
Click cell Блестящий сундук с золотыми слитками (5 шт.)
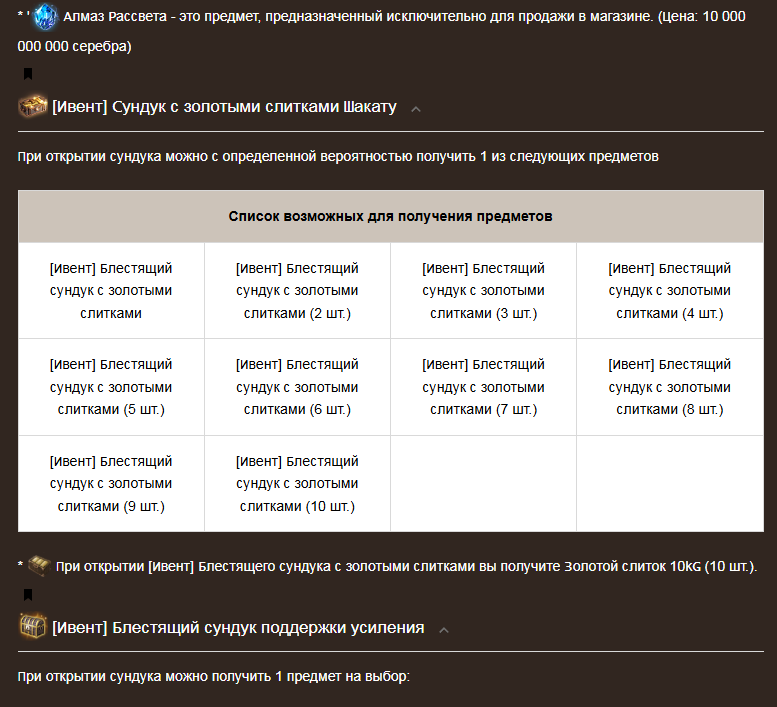coord(111,387)
